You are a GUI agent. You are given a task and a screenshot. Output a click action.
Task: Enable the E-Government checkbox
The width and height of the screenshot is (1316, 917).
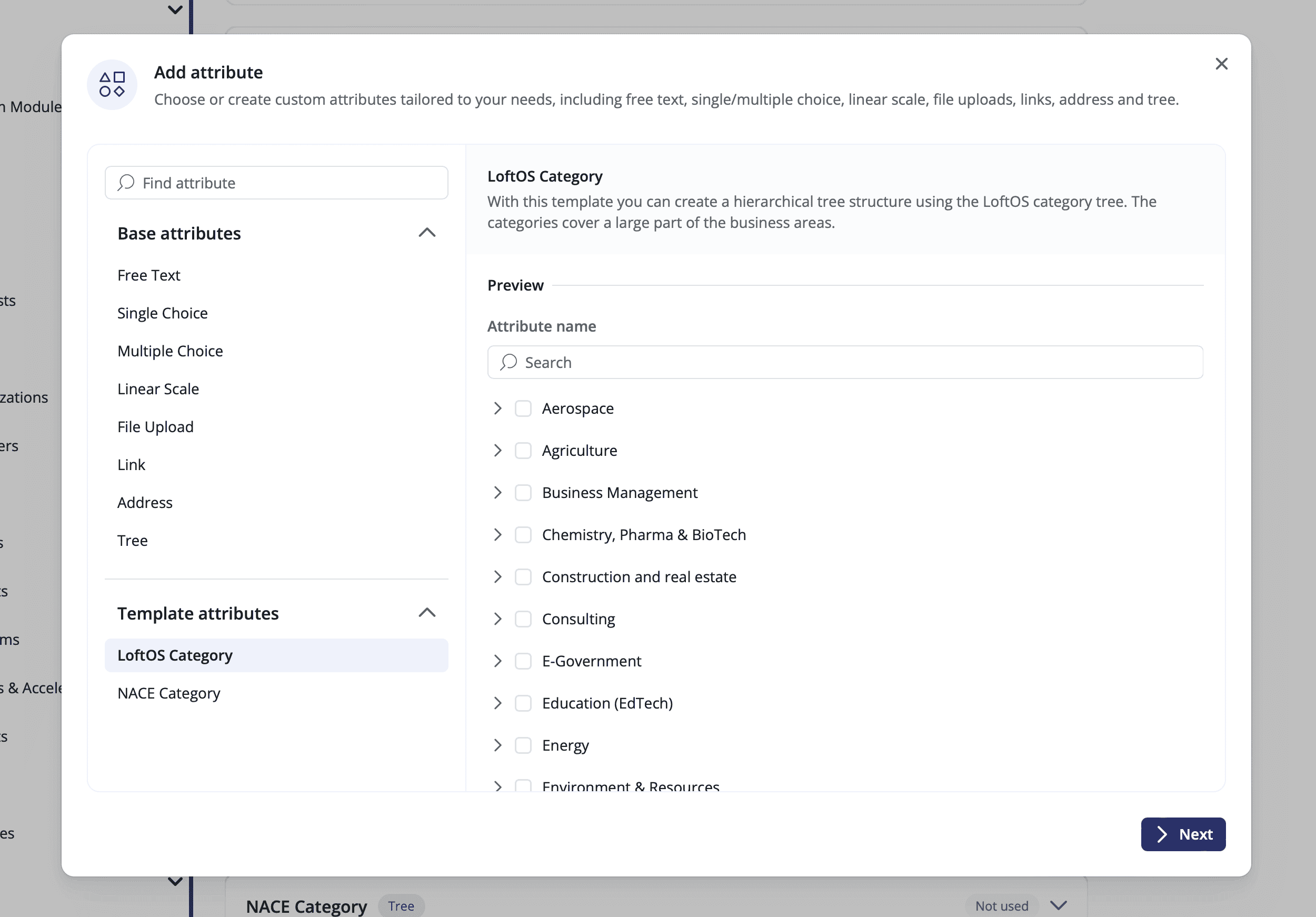pos(523,661)
